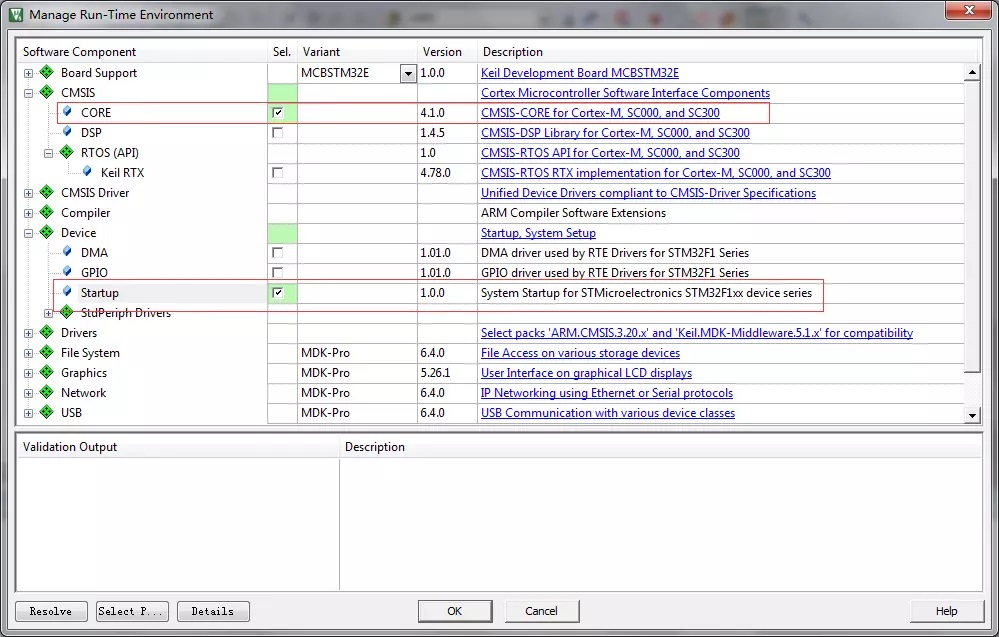Click the File System green diamond icon
Screen dimensions: 999x637
(47, 352)
